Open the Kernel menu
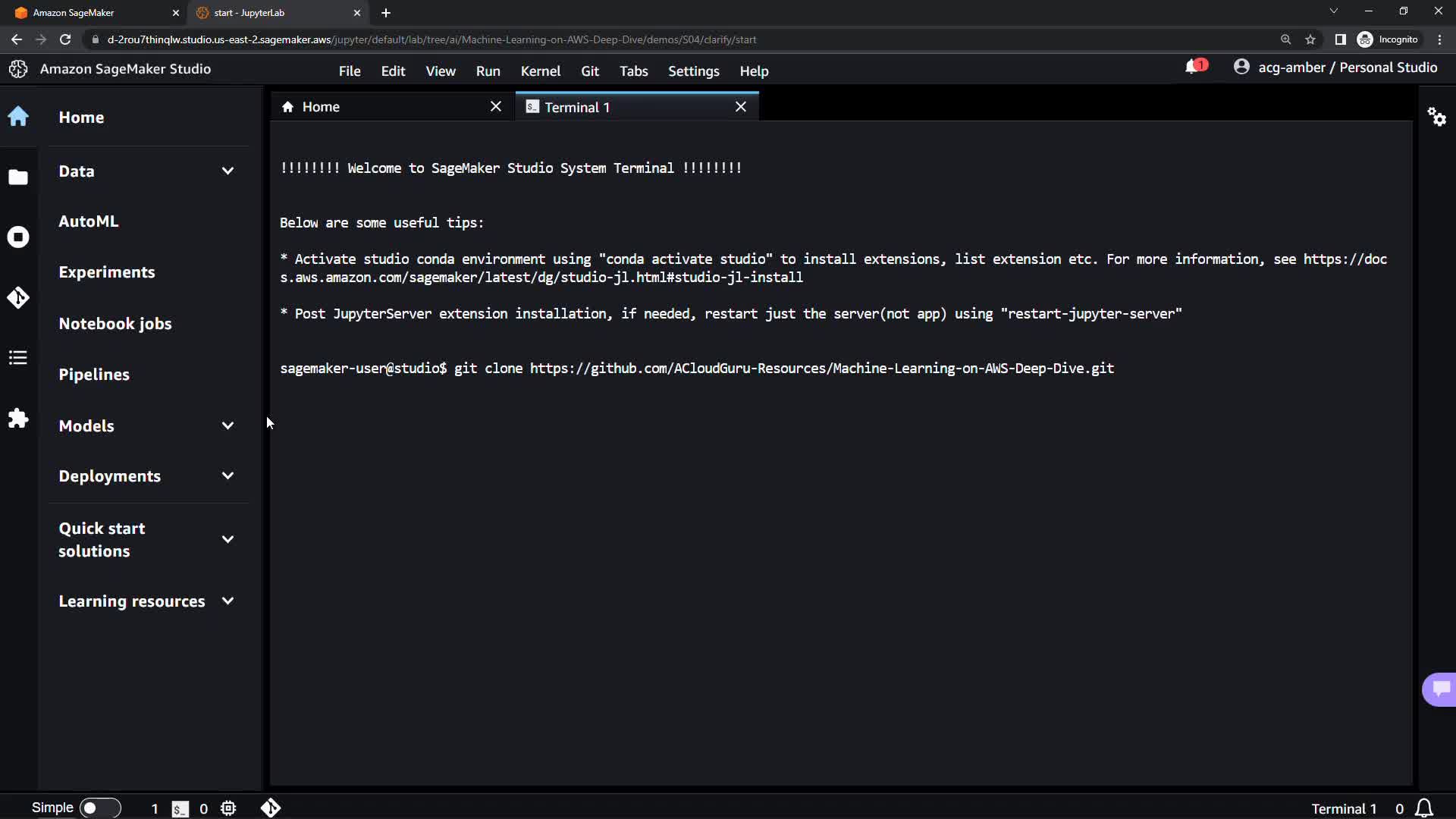Viewport: 1456px width, 819px height. [540, 71]
